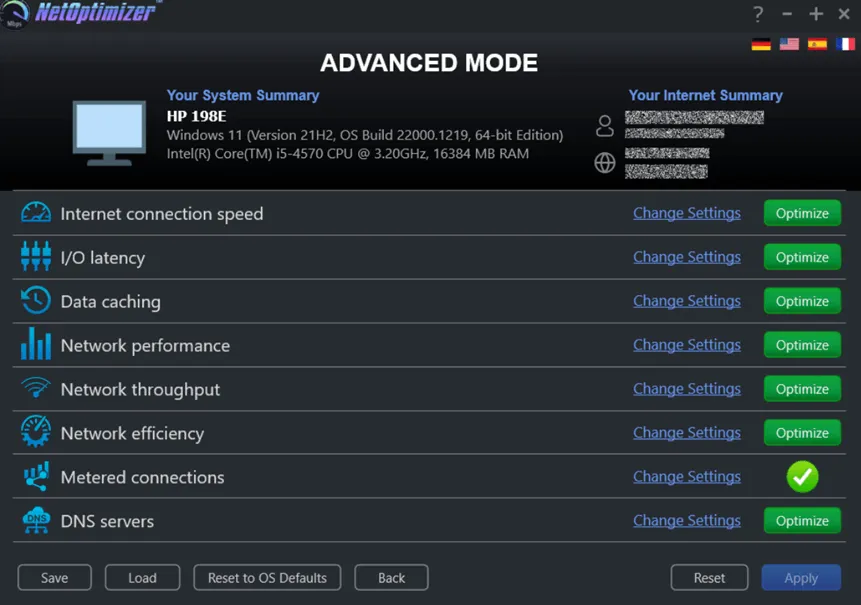
Task: Apply the optimization changes
Action: click(800, 577)
